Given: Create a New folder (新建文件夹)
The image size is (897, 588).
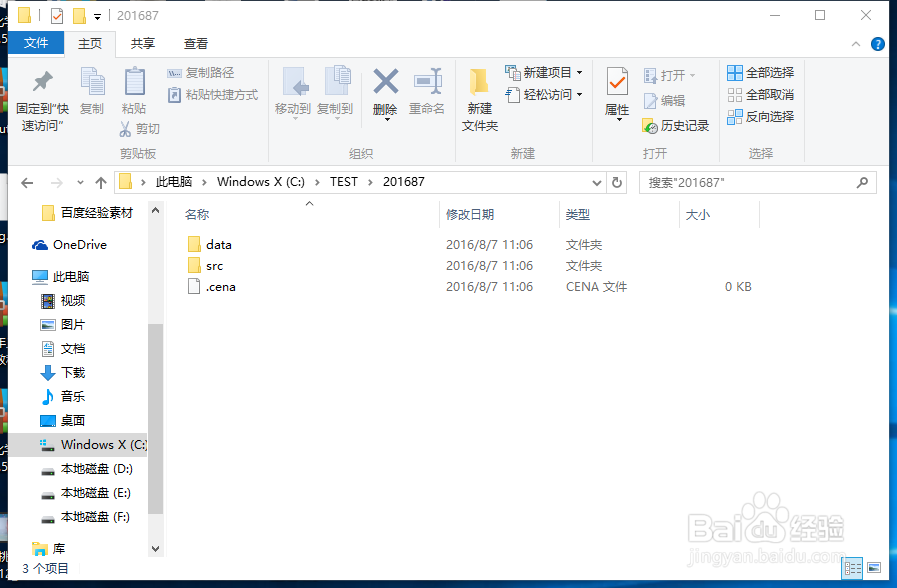Looking at the screenshot, I should 480,100.
